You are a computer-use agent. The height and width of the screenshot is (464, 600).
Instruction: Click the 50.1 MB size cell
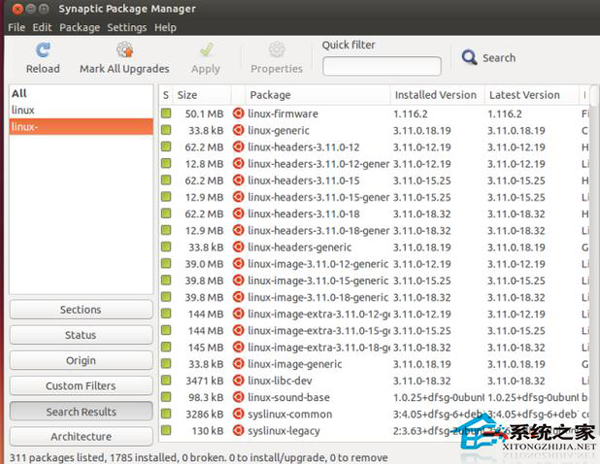[x=204, y=114]
